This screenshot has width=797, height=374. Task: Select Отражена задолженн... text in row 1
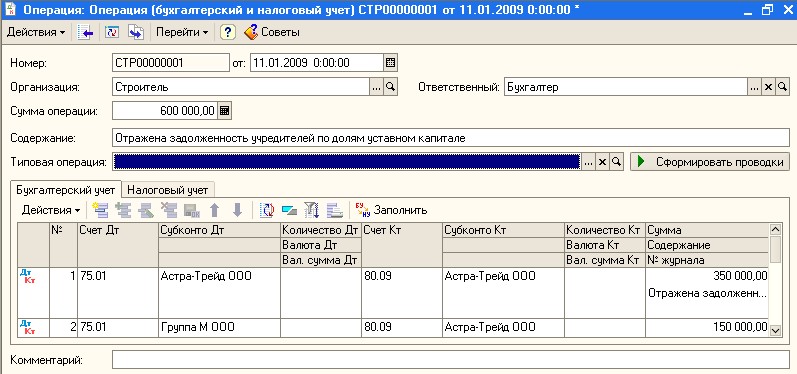(x=707, y=294)
